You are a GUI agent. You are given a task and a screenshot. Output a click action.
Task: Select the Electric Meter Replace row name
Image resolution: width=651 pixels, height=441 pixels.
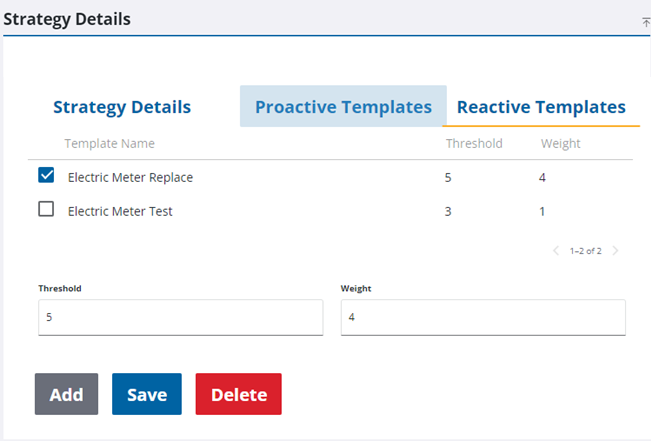click(x=130, y=178)
